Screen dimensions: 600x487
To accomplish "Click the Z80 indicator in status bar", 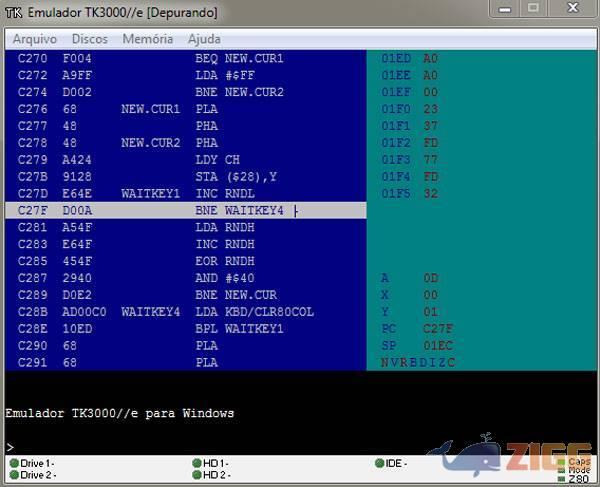I will (574, 479).
